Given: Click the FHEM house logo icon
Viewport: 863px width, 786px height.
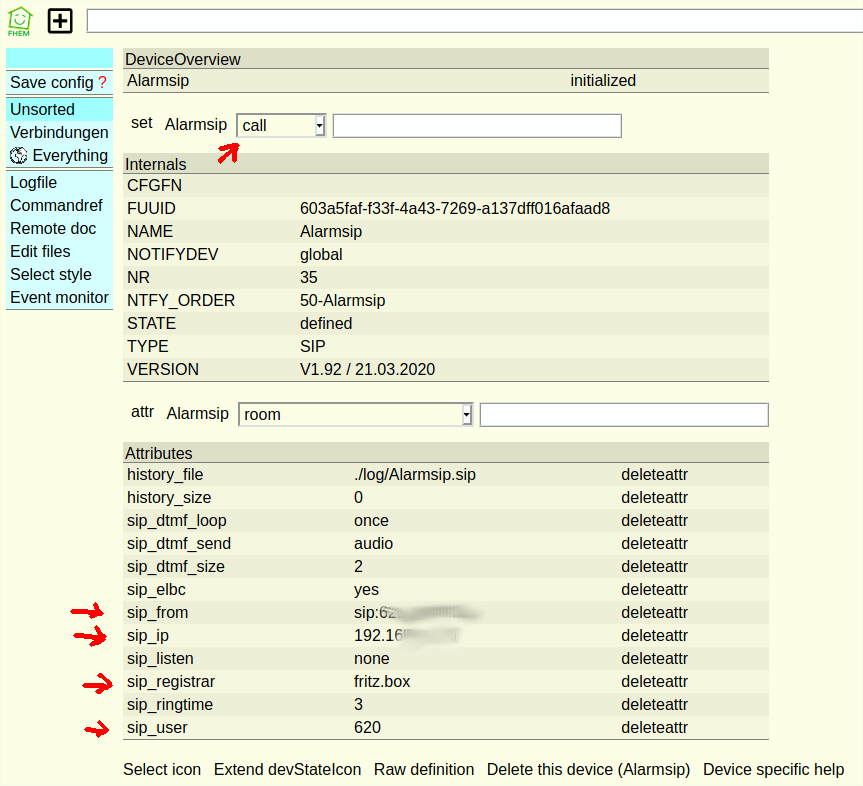Looking at the screenshot, I should [x=19, y=20].
